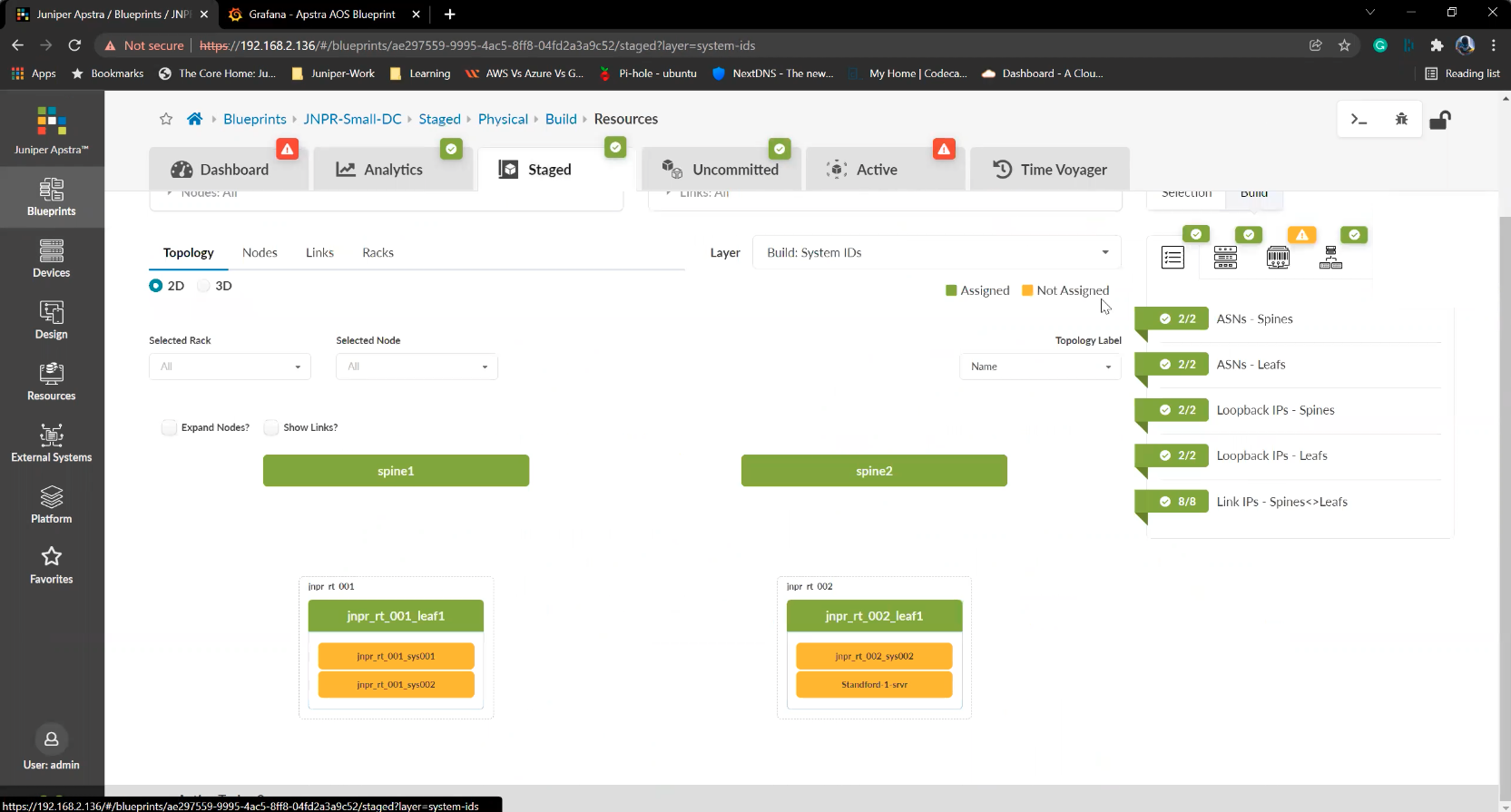The height and width of the screenshot is (812, 1511).
Task: Click the User: admin profile icon
Action: tap(52, 739)
